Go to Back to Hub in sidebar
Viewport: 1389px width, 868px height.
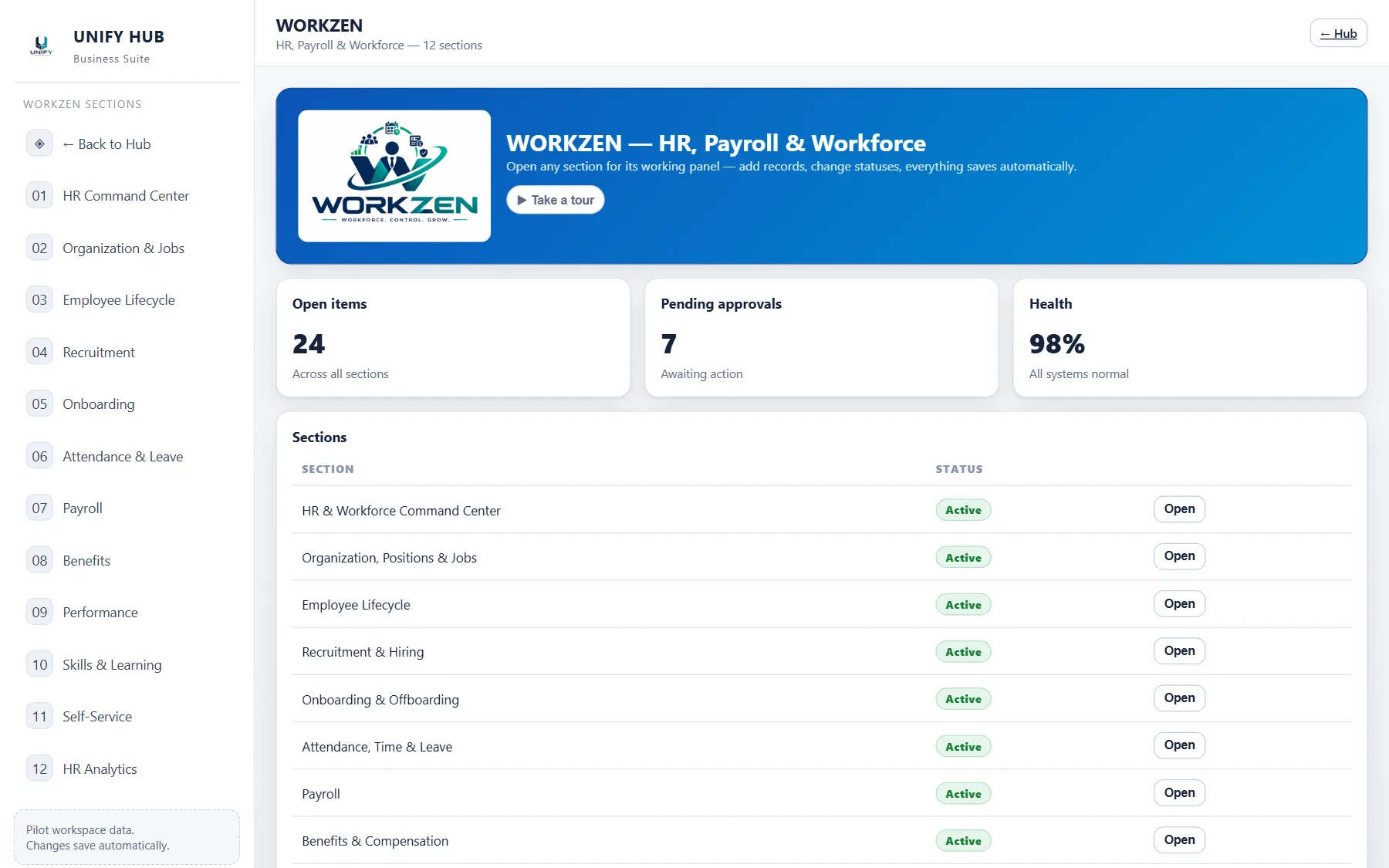click(127, 144)
